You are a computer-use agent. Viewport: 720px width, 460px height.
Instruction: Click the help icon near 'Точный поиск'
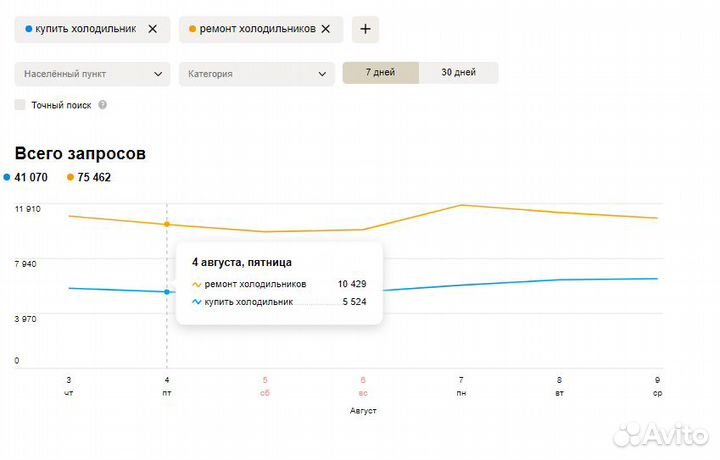(102, 105)
